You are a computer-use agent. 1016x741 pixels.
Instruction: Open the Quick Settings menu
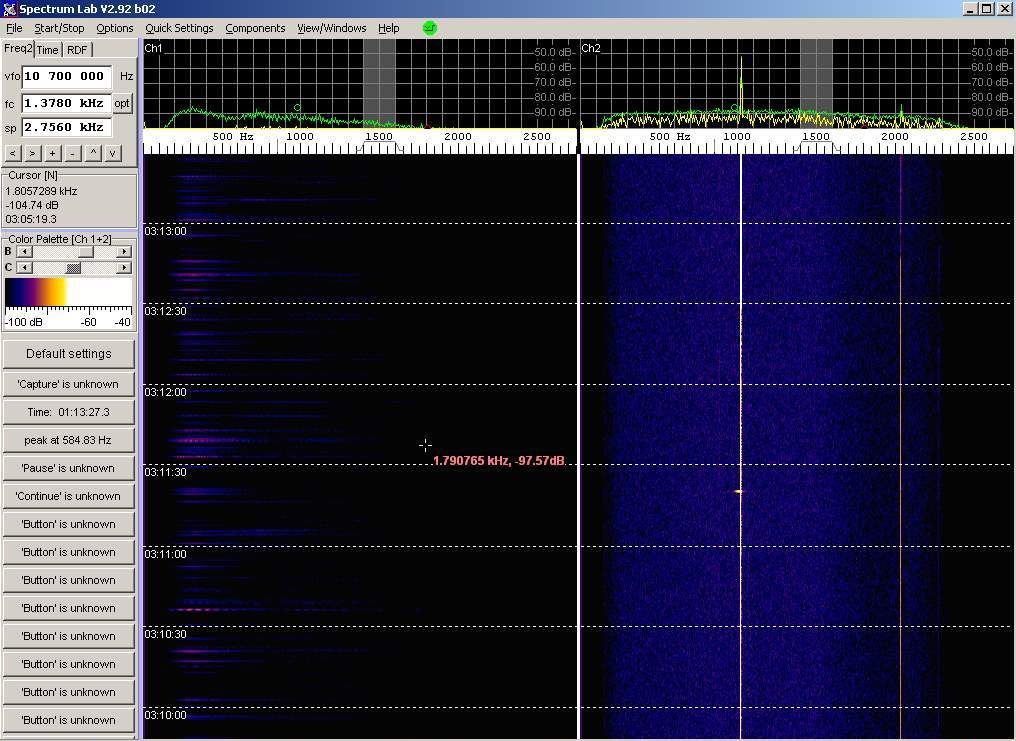click(x=179, y=28)
